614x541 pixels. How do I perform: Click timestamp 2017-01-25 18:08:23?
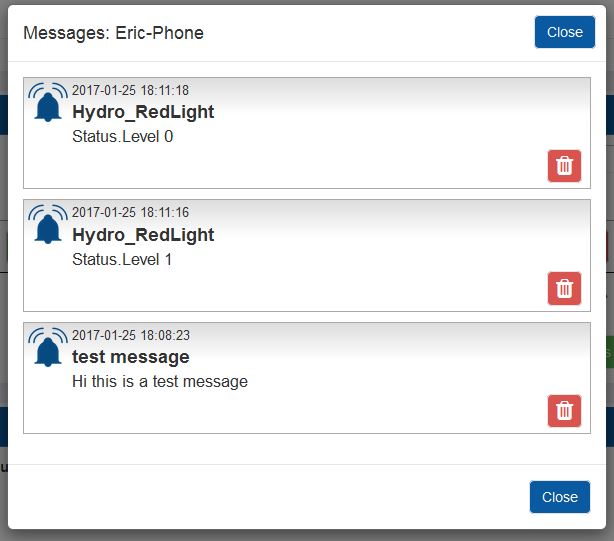point(131,335)
